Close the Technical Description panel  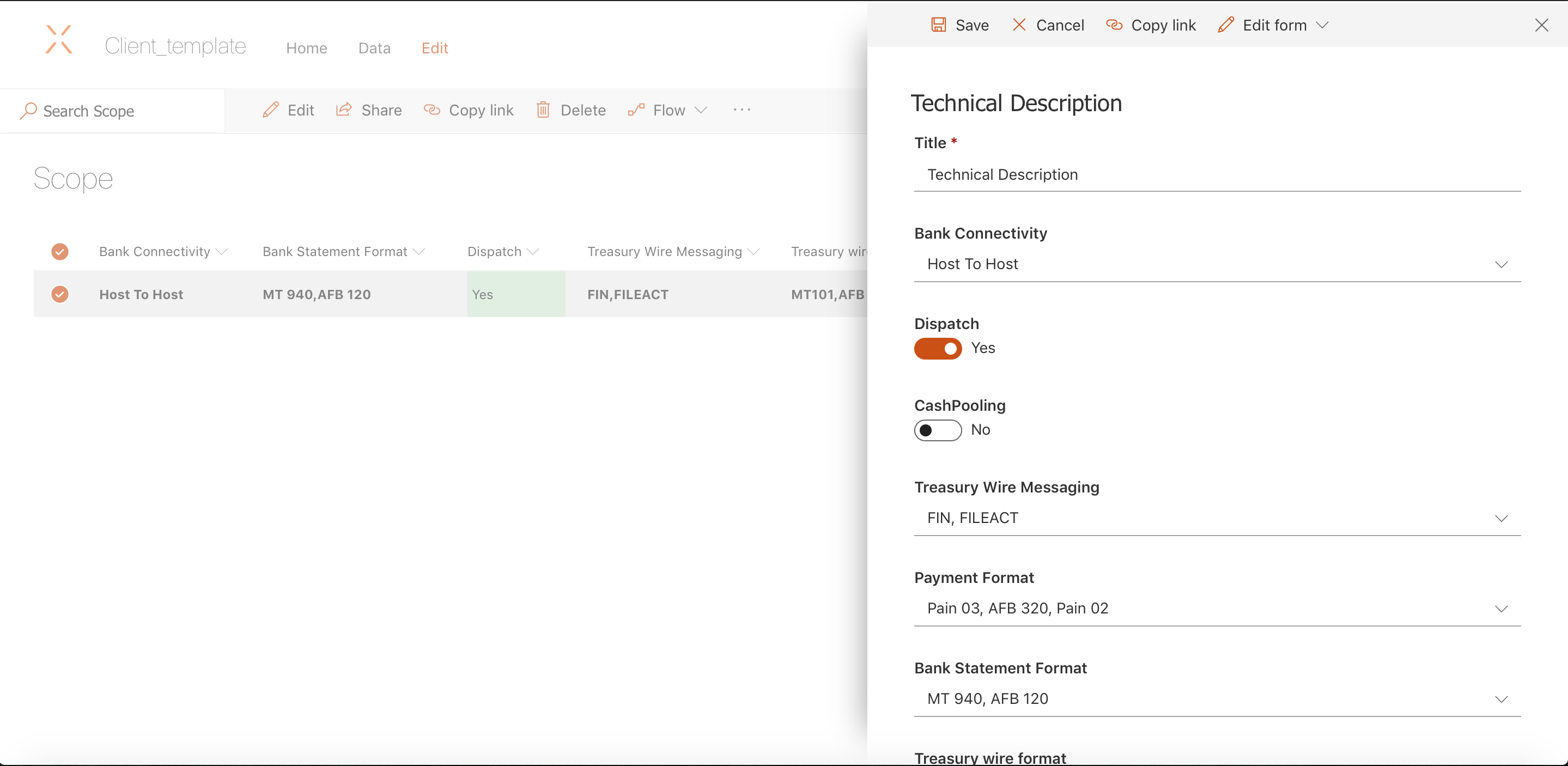tap(1541, 25)
